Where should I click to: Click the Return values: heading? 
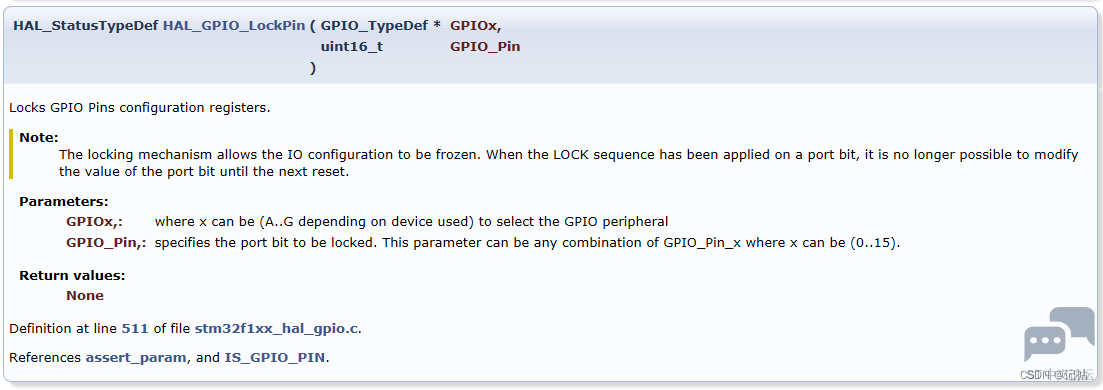coord(72,275)
